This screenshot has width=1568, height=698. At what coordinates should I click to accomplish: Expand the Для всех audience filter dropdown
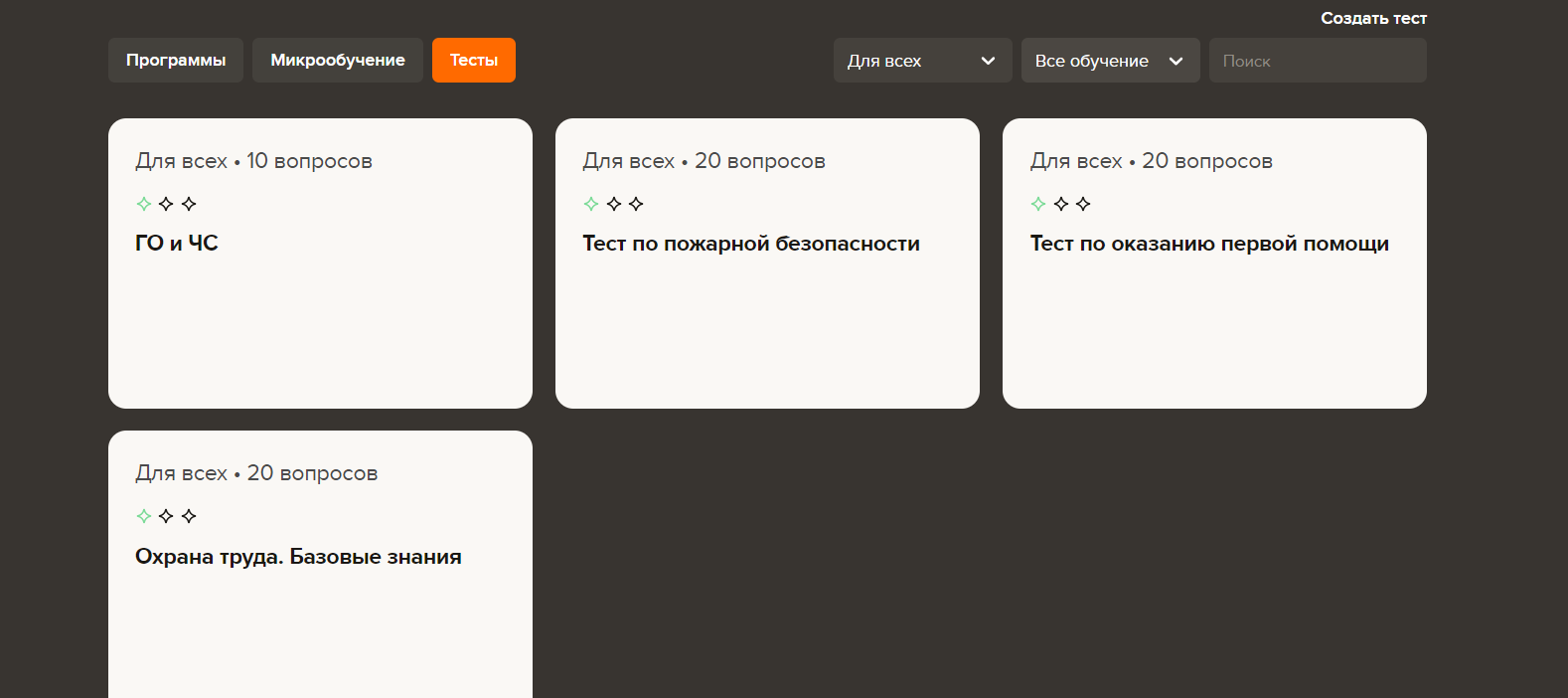coord(921,61)
